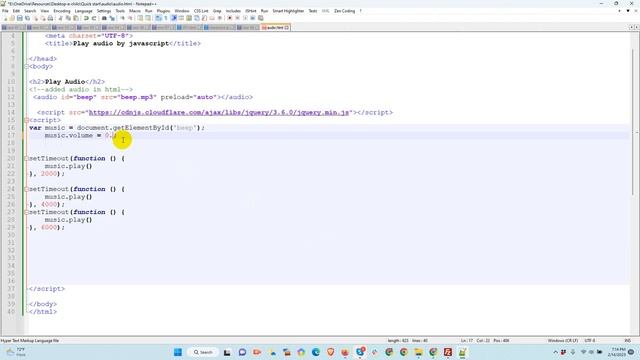Open the File menu
Screen dimensions: 640x360
tap(5, 11)
